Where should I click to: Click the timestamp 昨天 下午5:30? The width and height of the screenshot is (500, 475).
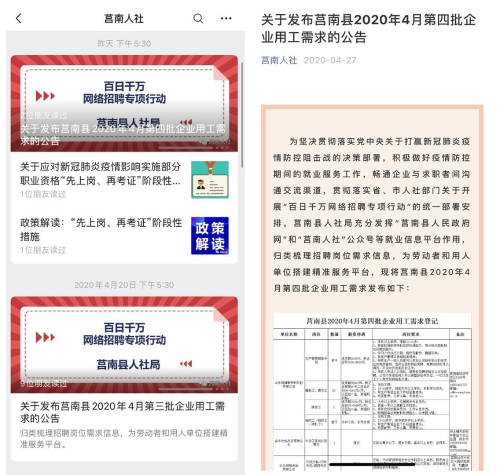(124, 44)
